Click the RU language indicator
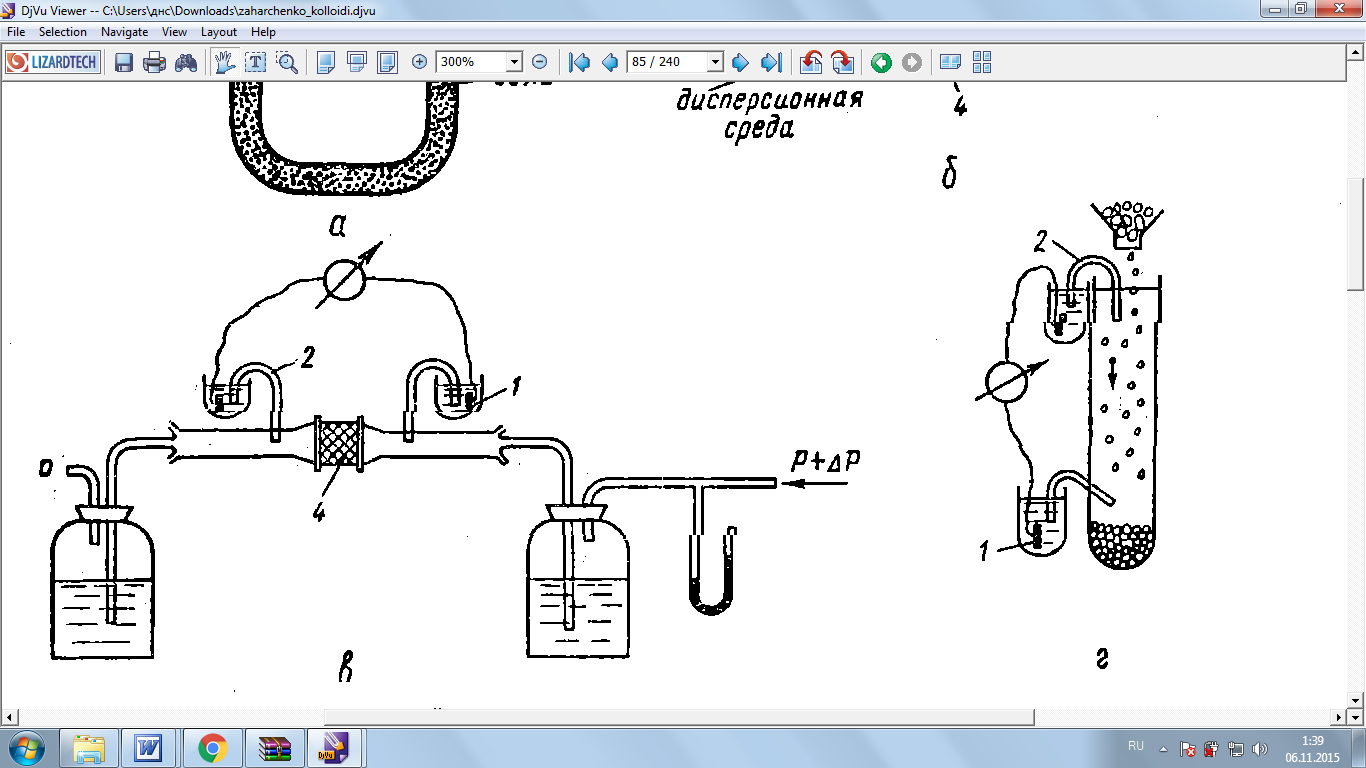1366x768 pixels. [1136, 747]
